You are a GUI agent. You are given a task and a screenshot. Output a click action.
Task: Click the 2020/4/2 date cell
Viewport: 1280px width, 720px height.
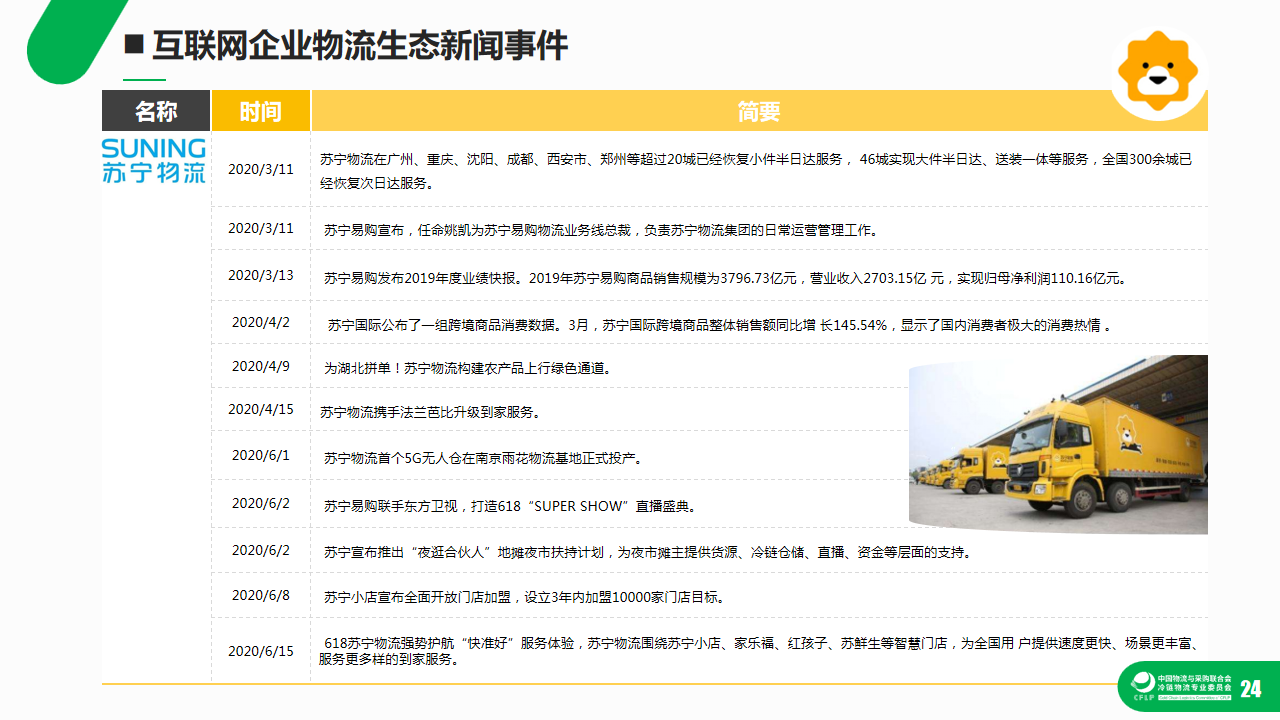[x=261, y=322]
